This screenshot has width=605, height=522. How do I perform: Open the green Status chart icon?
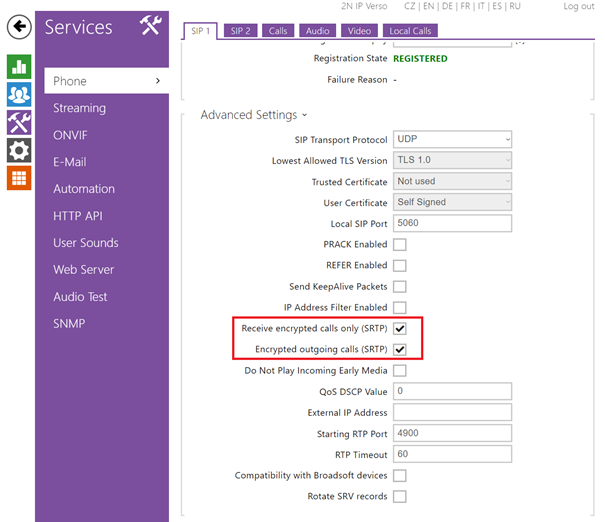click(x=18, y=67)
